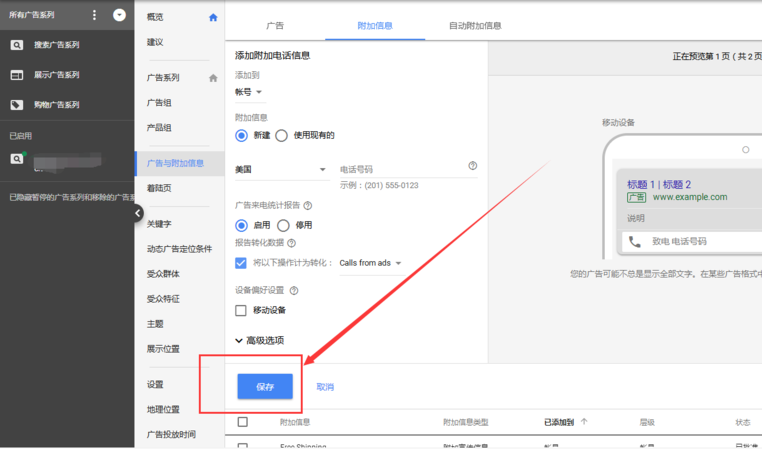Select the 使用现有的 radio button
The height and width of the screenshot is (449, 762).
pos(282,136)
